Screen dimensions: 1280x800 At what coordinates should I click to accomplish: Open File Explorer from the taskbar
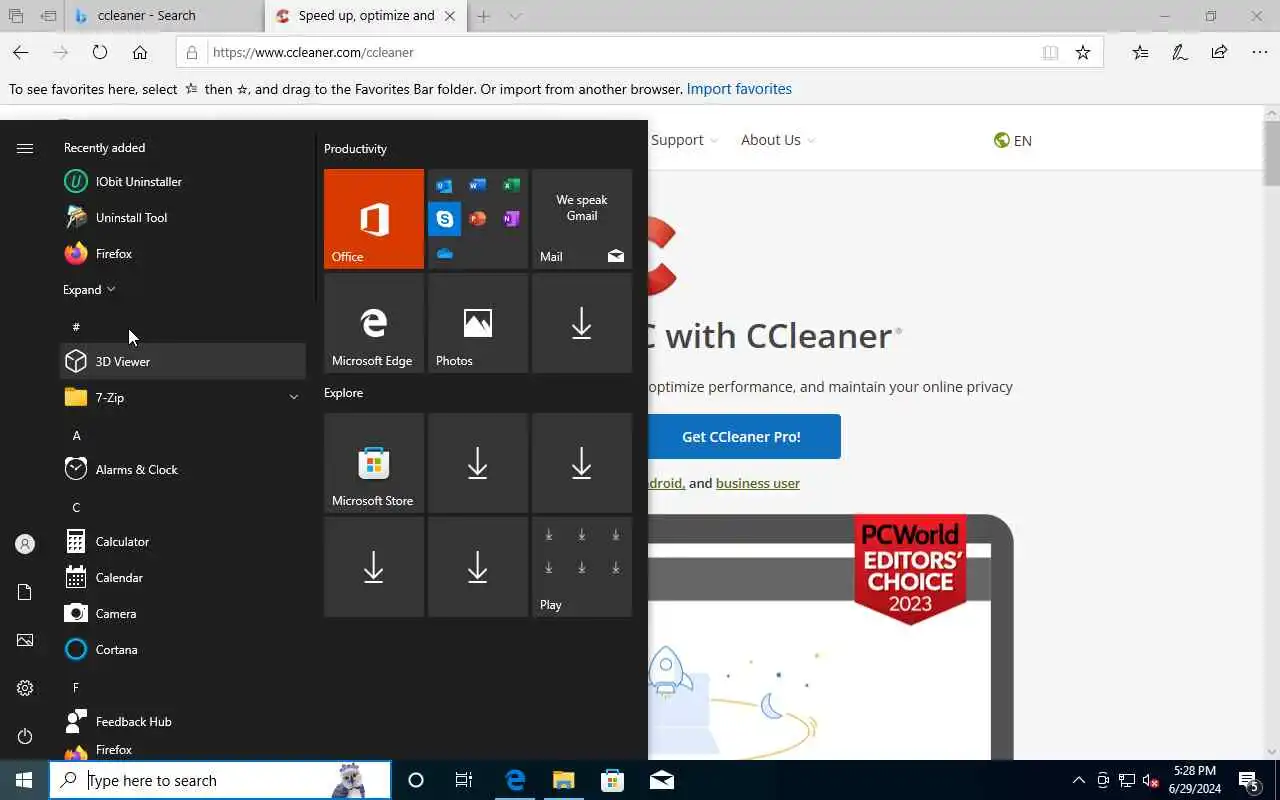pos(564,780)
